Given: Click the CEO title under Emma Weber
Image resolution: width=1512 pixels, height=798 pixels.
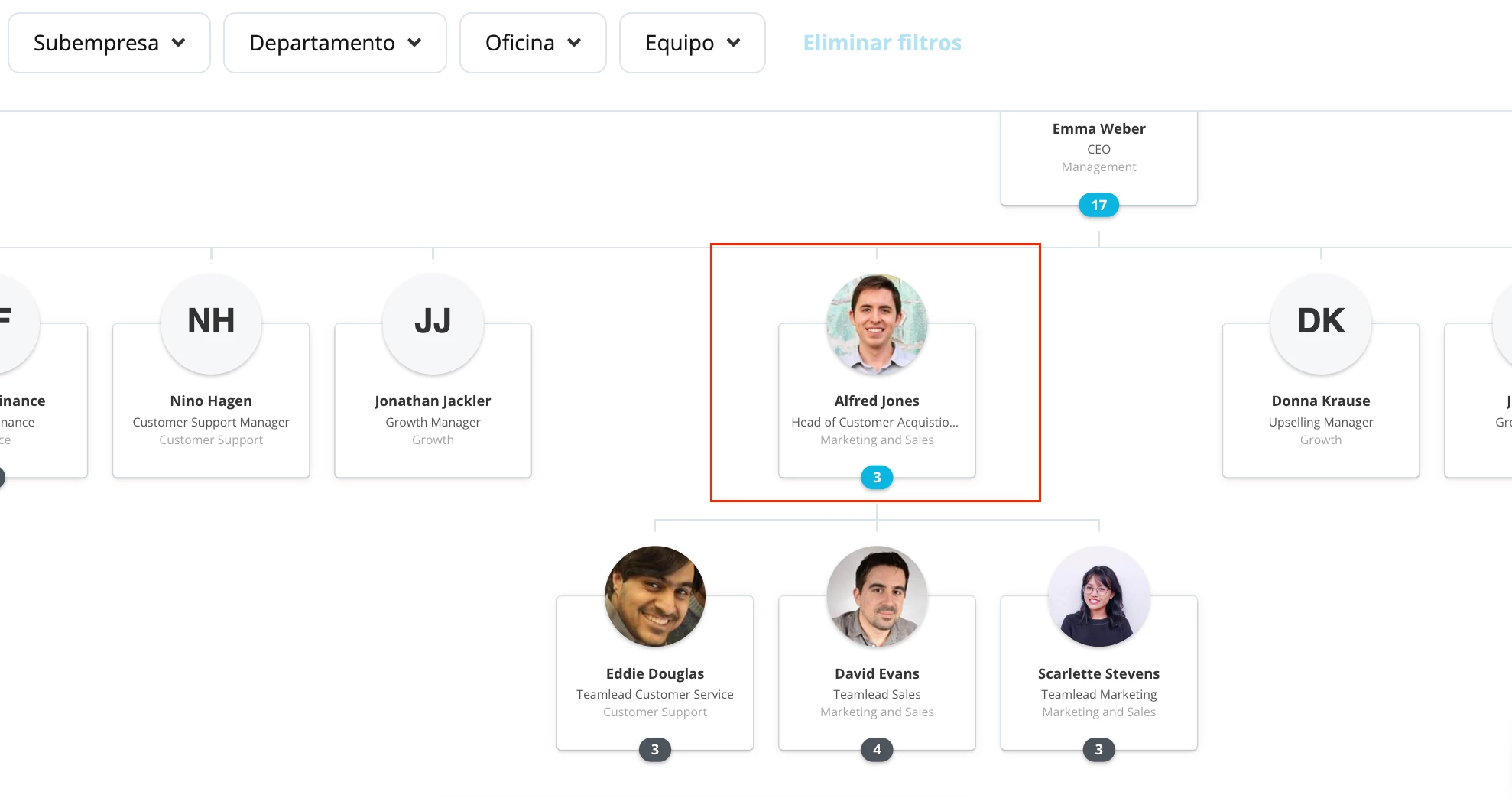Looking at the screenshot, I should point(1098,149).
